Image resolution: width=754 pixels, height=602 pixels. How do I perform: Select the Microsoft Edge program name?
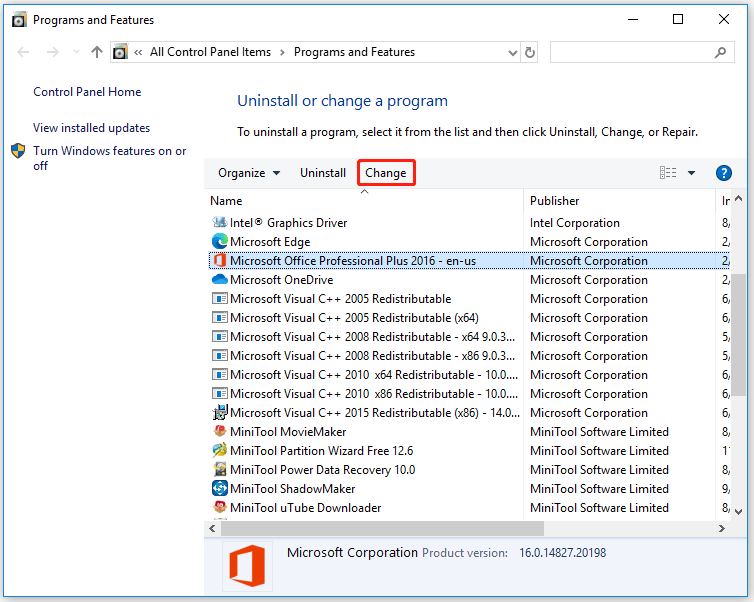(270, 242)
